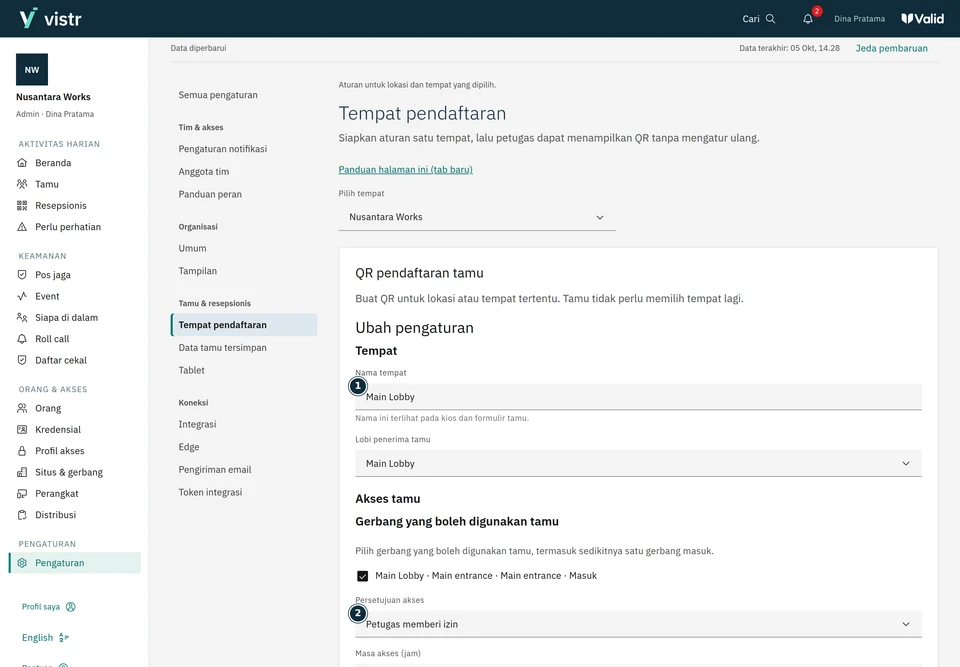This screenshot has height=667, width=960.
Task: Click the Siapa di dalam icon
Action: click(x=22, y=318)
